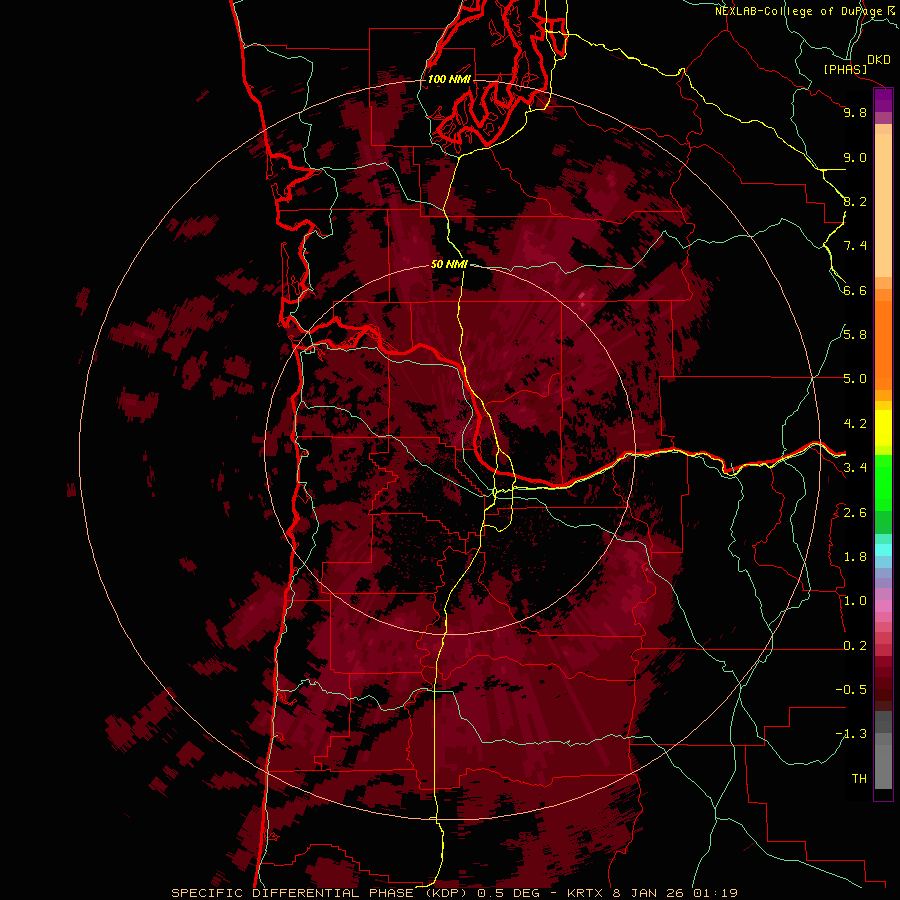Click the -1.3 scale value
Image resolution: width=900 pixels, height=900 pixels.
(x=851, y=734)
